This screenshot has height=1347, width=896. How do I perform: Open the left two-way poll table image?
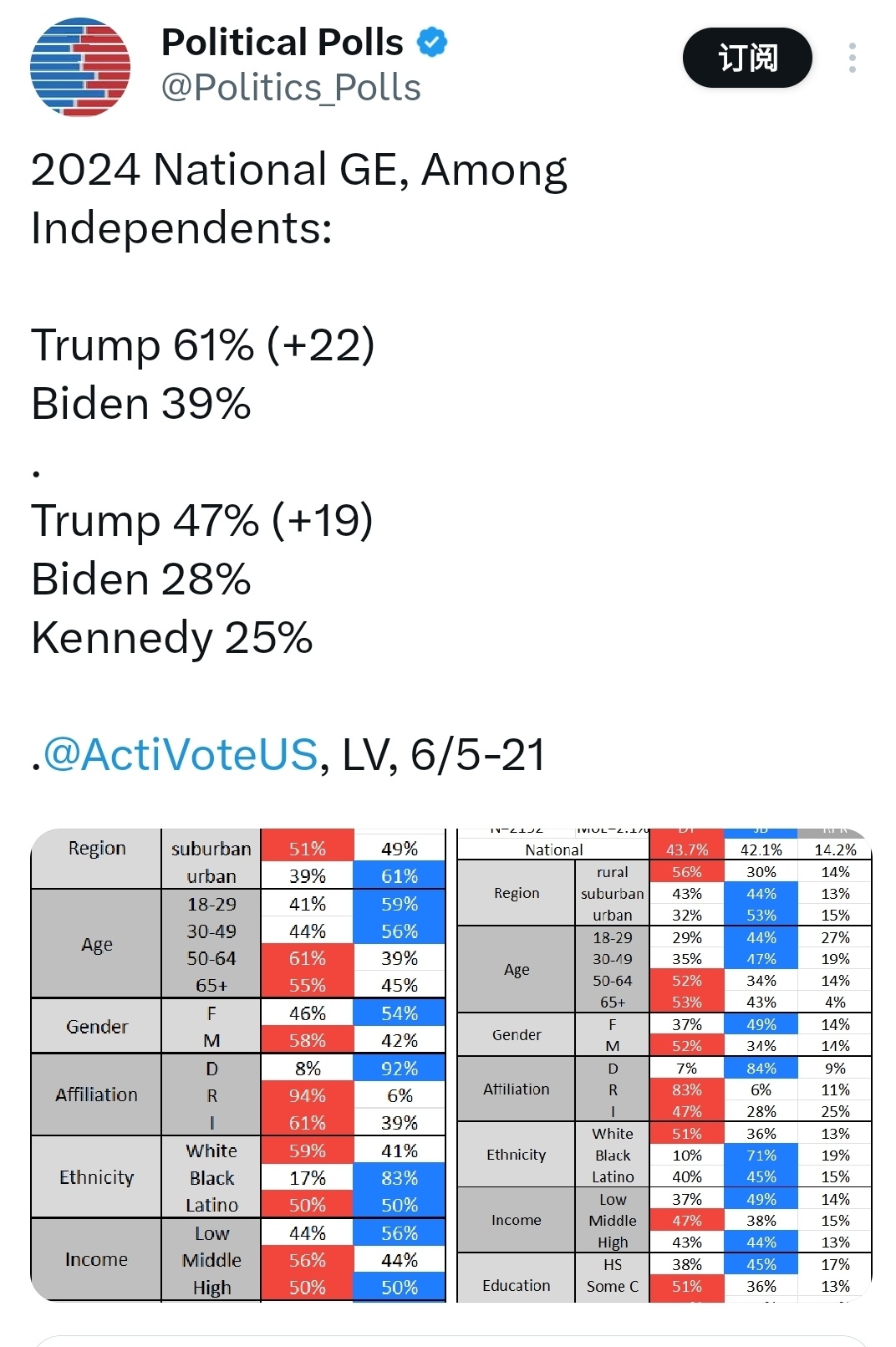tap(238, 1064)
